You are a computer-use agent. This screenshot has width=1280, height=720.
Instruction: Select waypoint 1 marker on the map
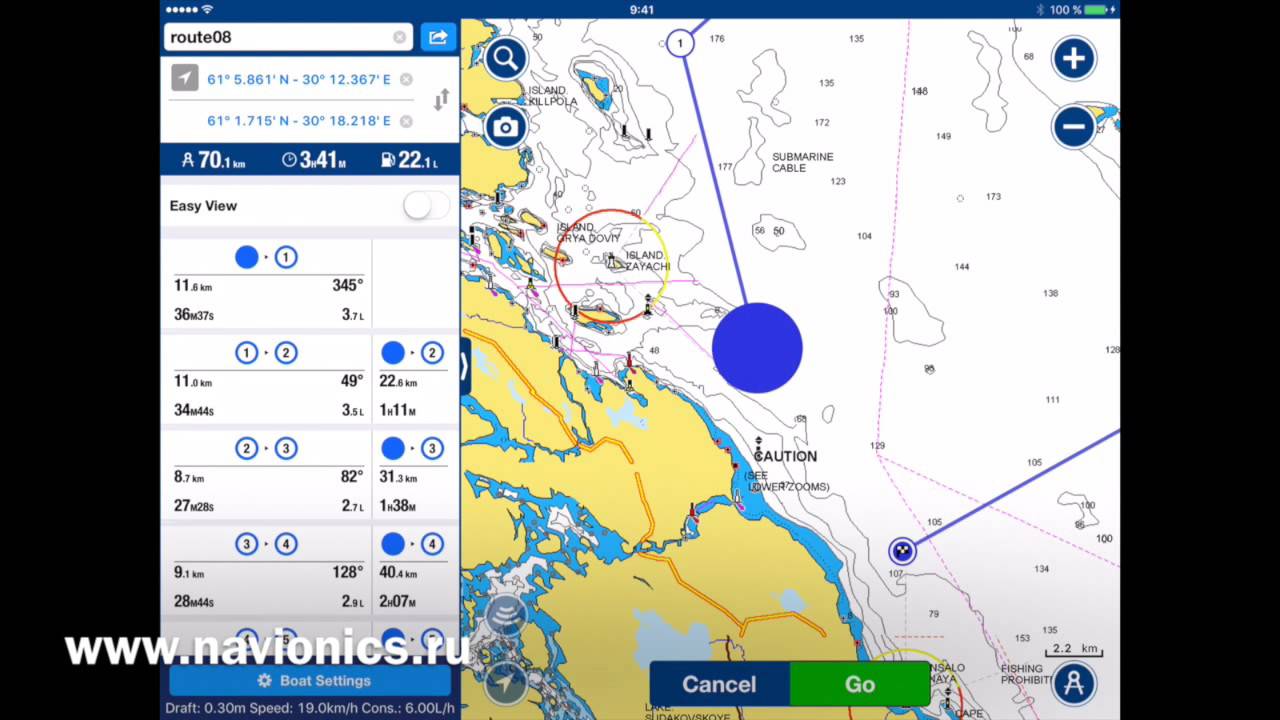point(680,43)
